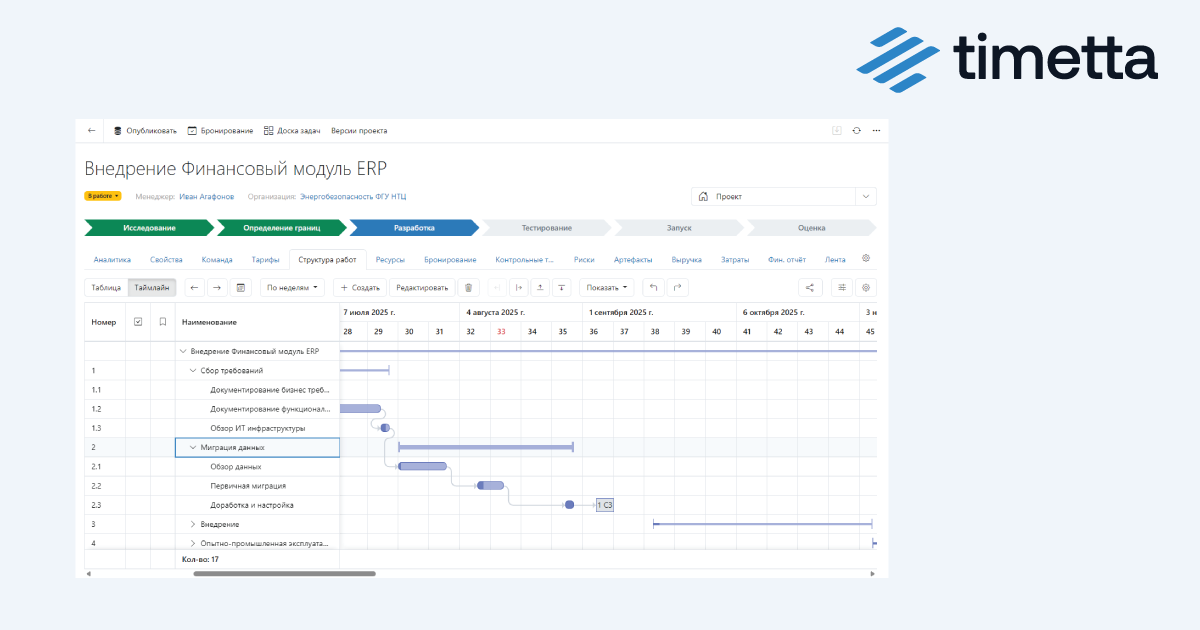Select the Таймлайн view toggle
Viewport: 1200px width, 630px height.
point(152,288)
